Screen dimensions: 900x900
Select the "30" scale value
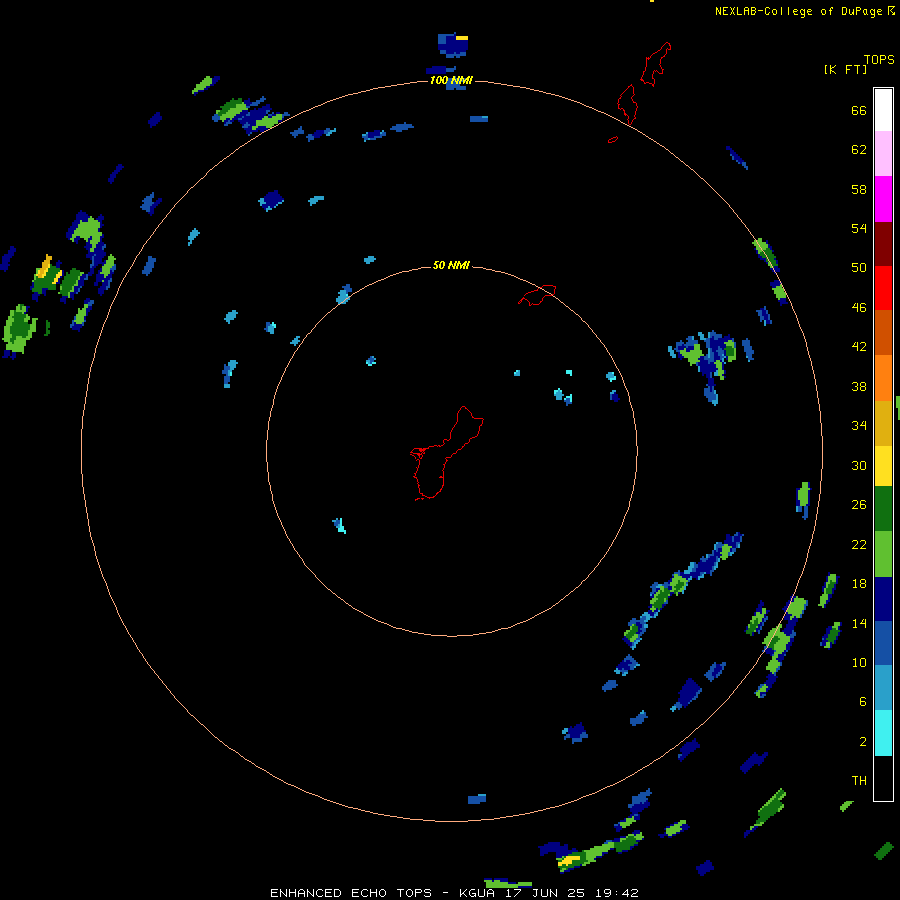pos(859,465)
